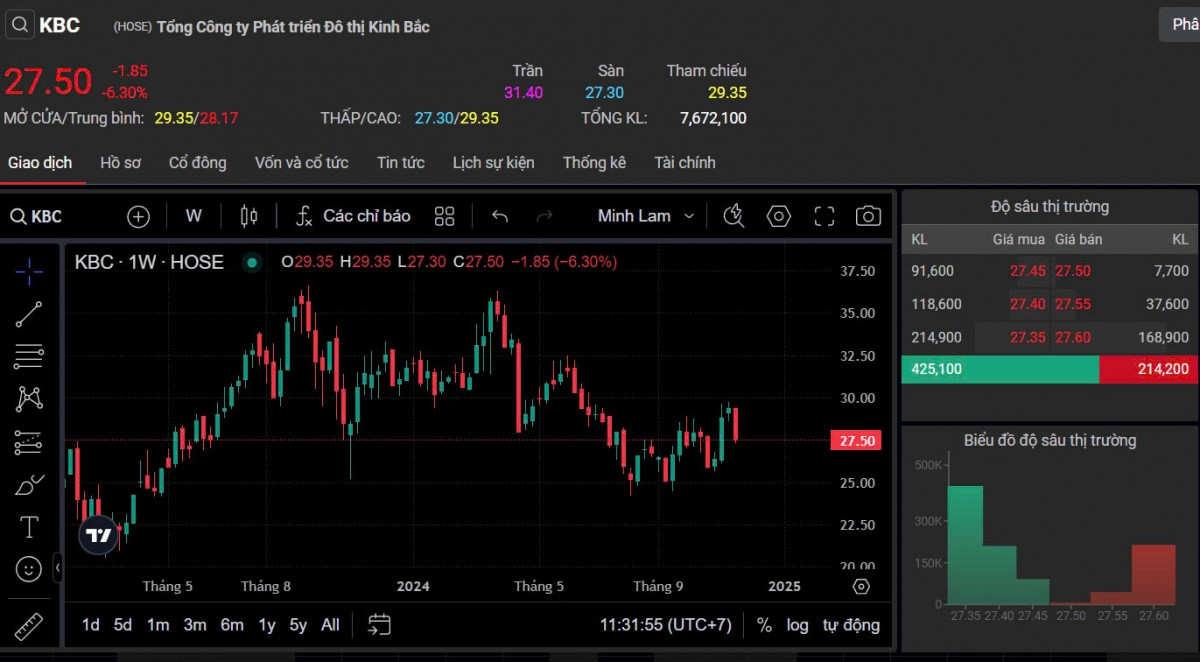Add a symbol to compare with plus icon
The image size is (1200, 662).
pyautogui.click(x=138, y=216)
